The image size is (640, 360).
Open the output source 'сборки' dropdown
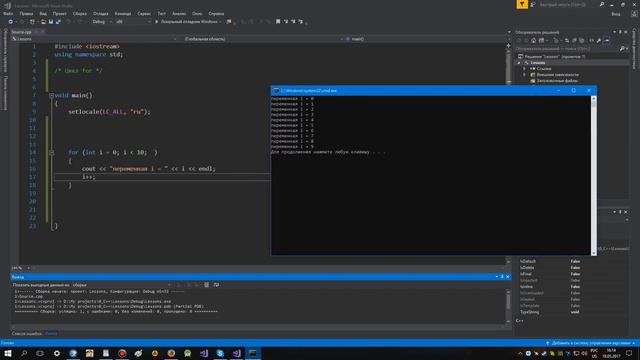pos(121,285)
